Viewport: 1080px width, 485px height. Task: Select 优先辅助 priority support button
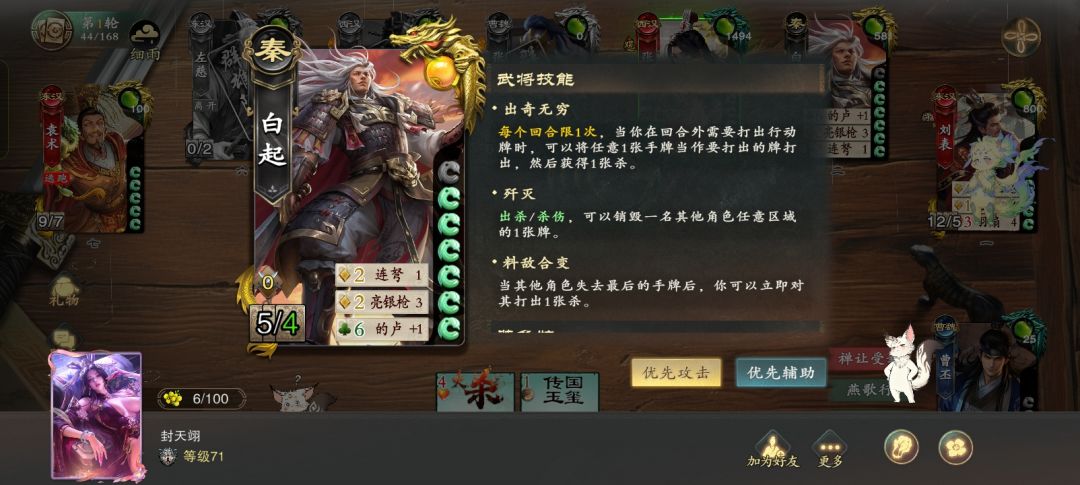click(x=780, y=373)
